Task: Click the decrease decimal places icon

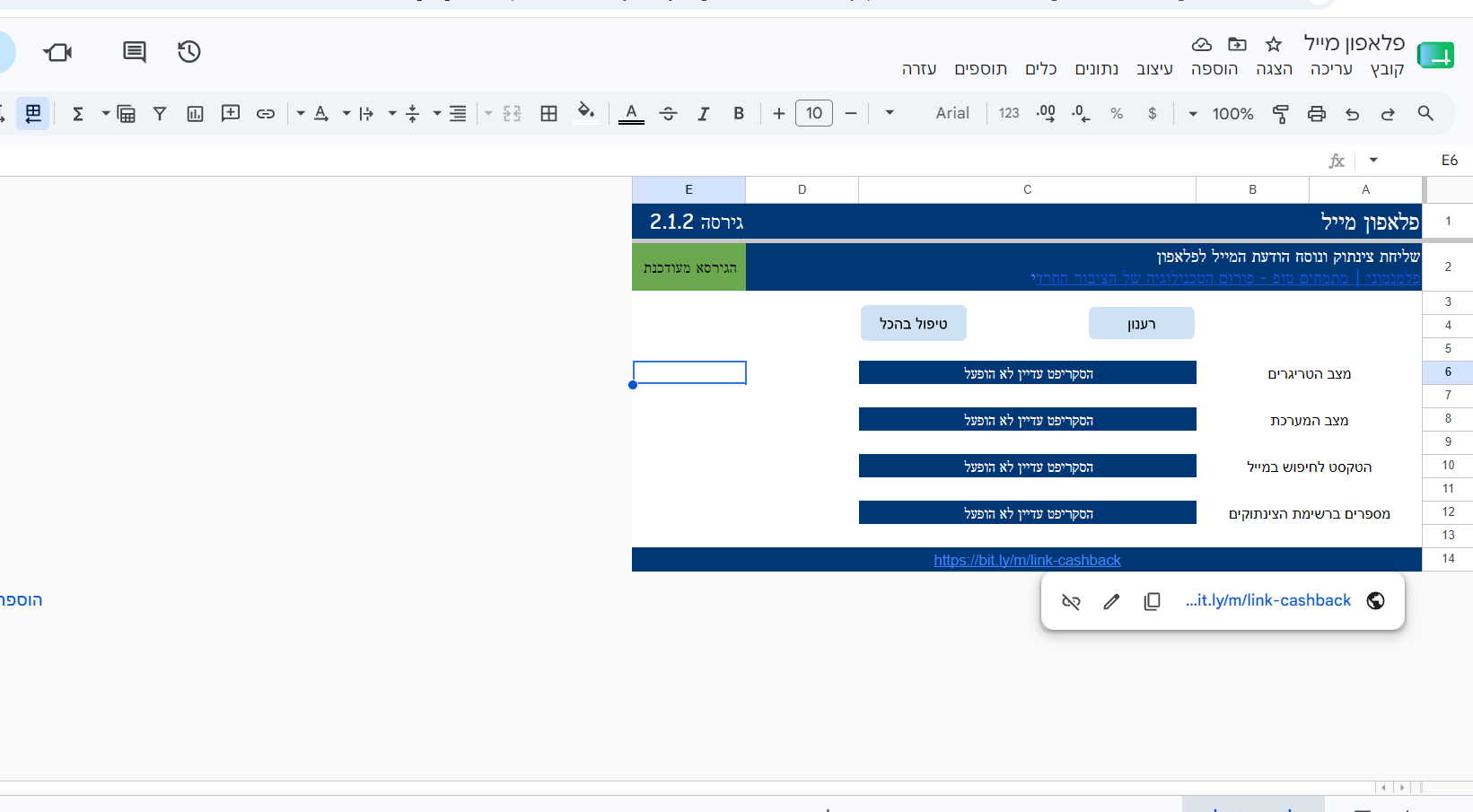Action: [1082, 113]
